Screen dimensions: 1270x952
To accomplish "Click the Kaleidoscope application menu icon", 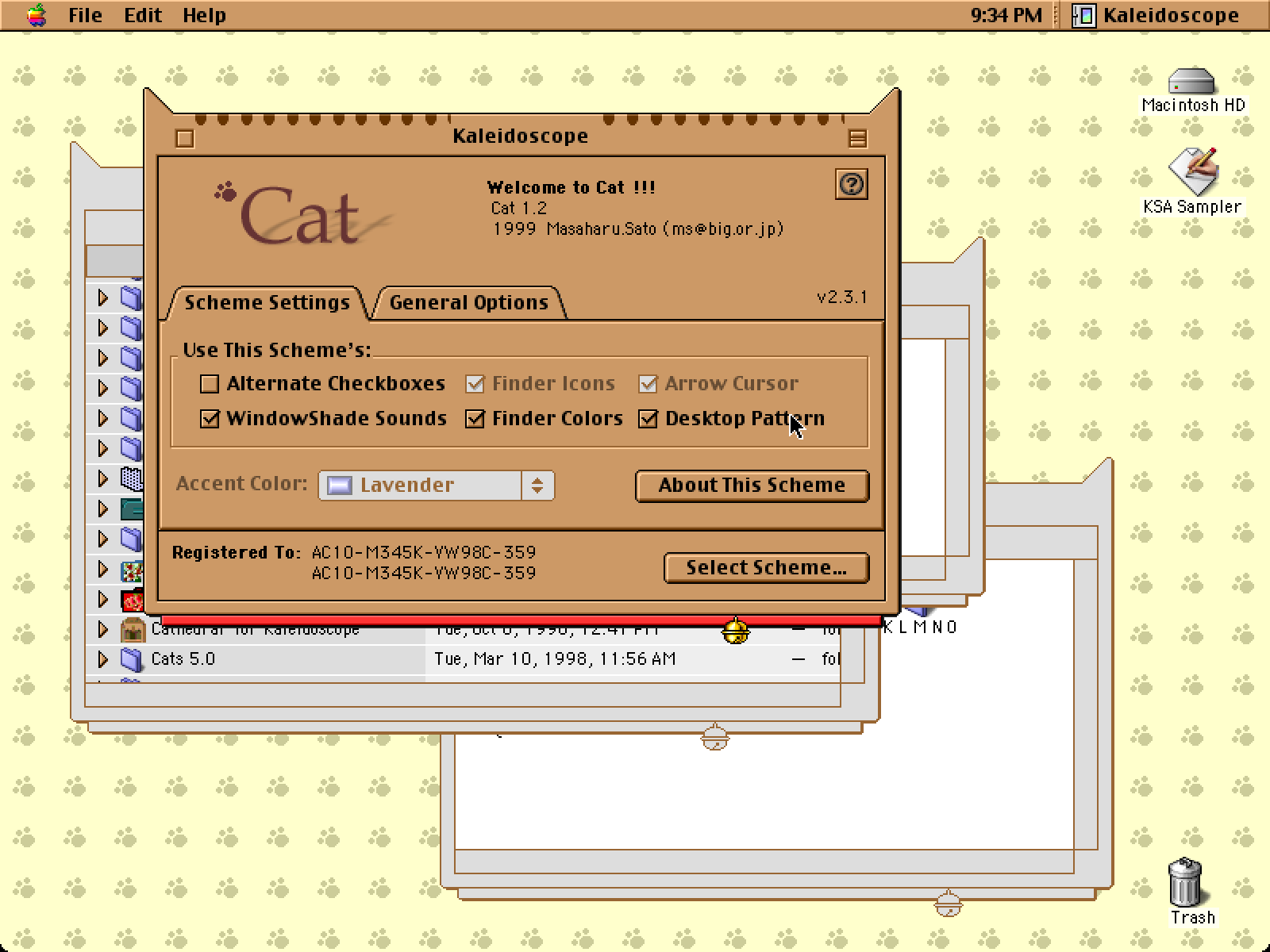I will [x=1084, y=15].
